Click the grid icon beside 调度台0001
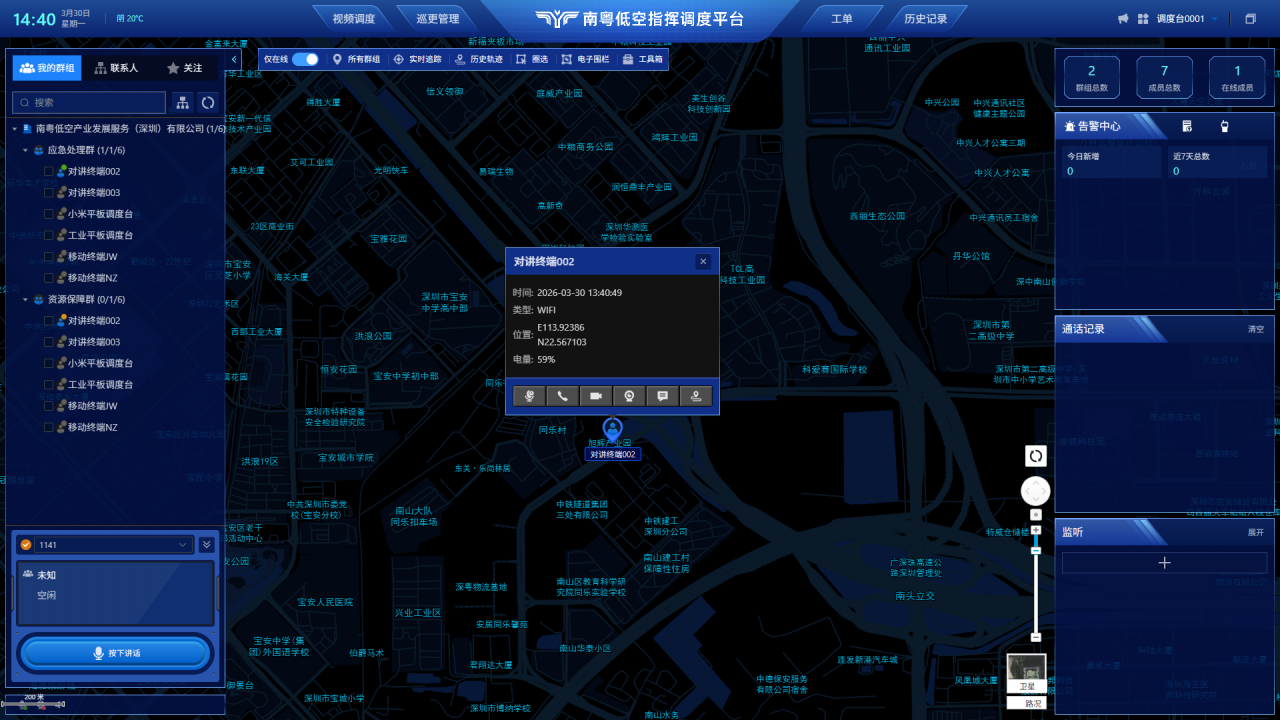Image resolution: width=1281 pixels, height=721 pixels. (x=1143, y=19)
